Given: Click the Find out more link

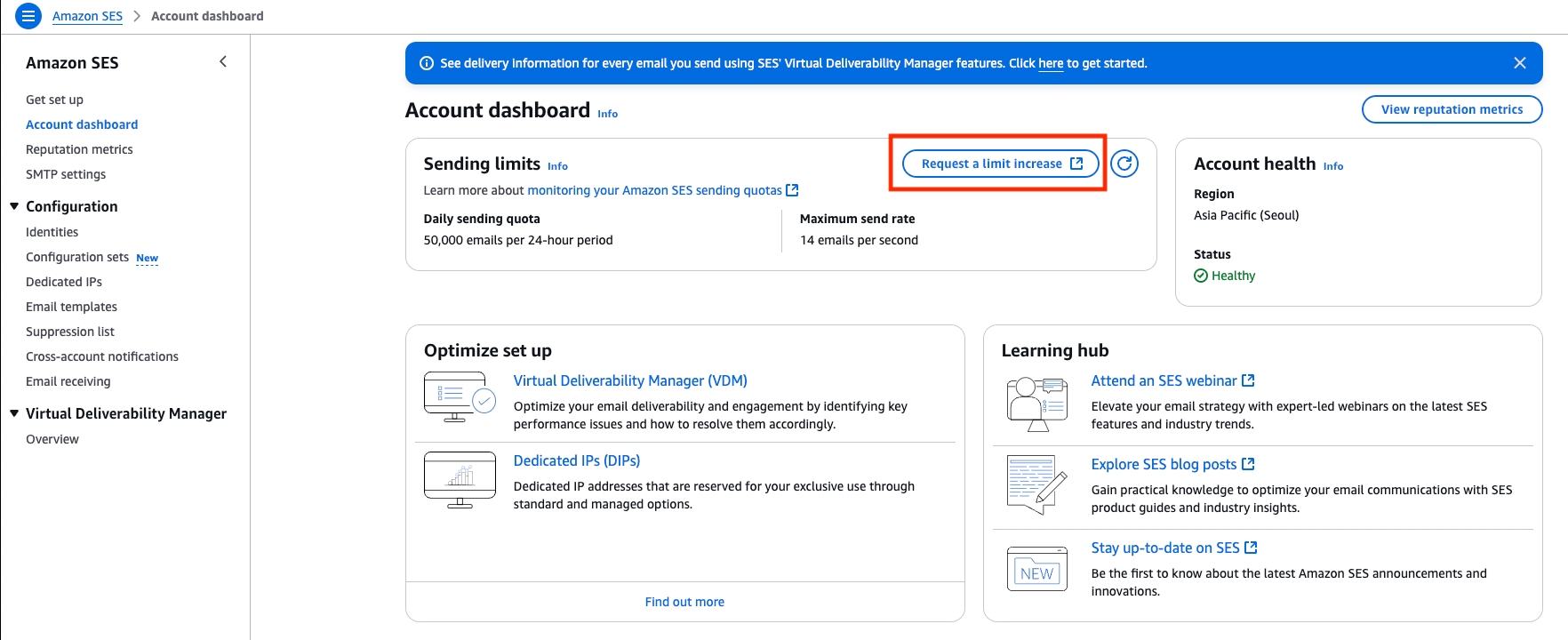Looking at the screenshot, I should tap(684, 602).
